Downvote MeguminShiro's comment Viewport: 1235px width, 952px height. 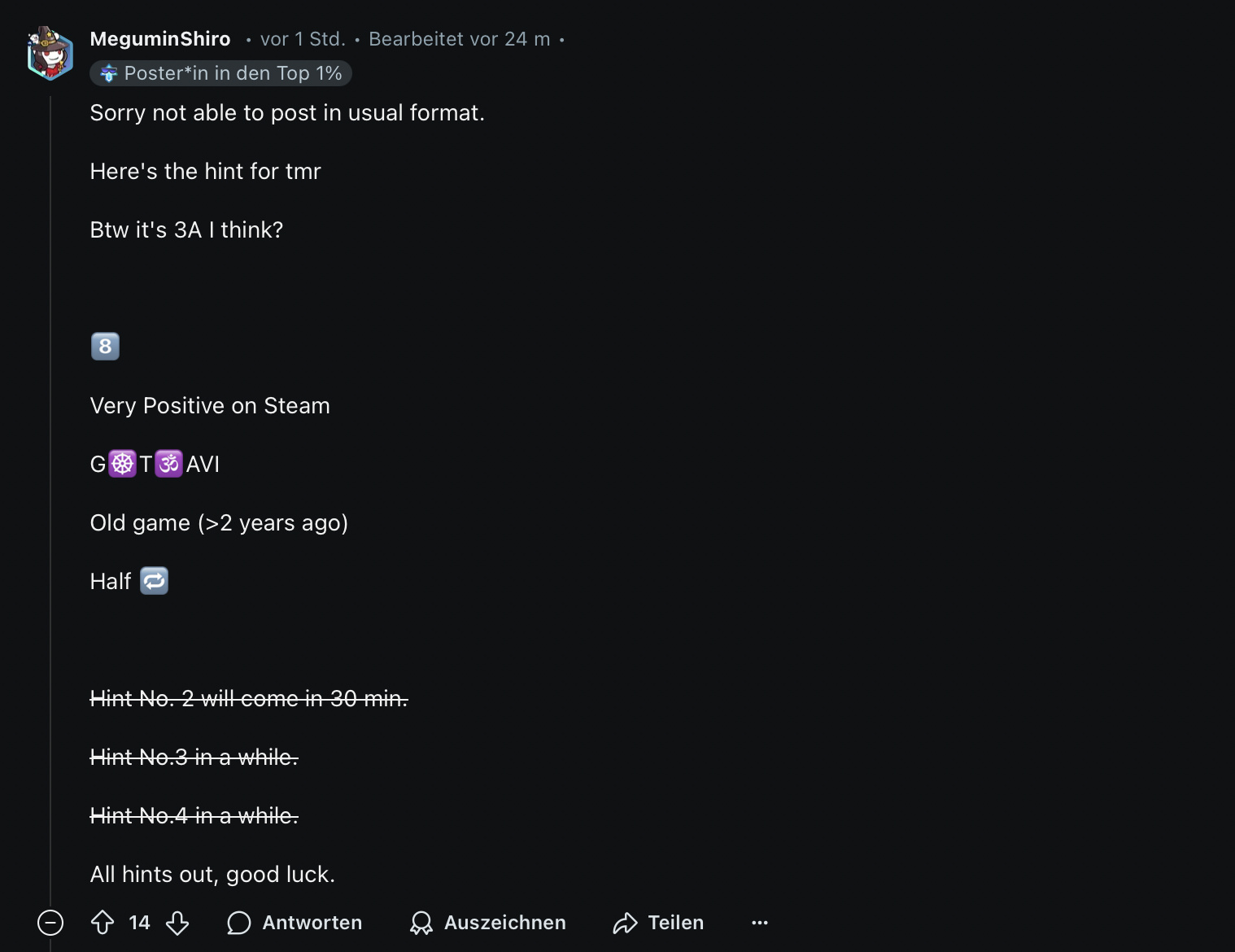177,923
